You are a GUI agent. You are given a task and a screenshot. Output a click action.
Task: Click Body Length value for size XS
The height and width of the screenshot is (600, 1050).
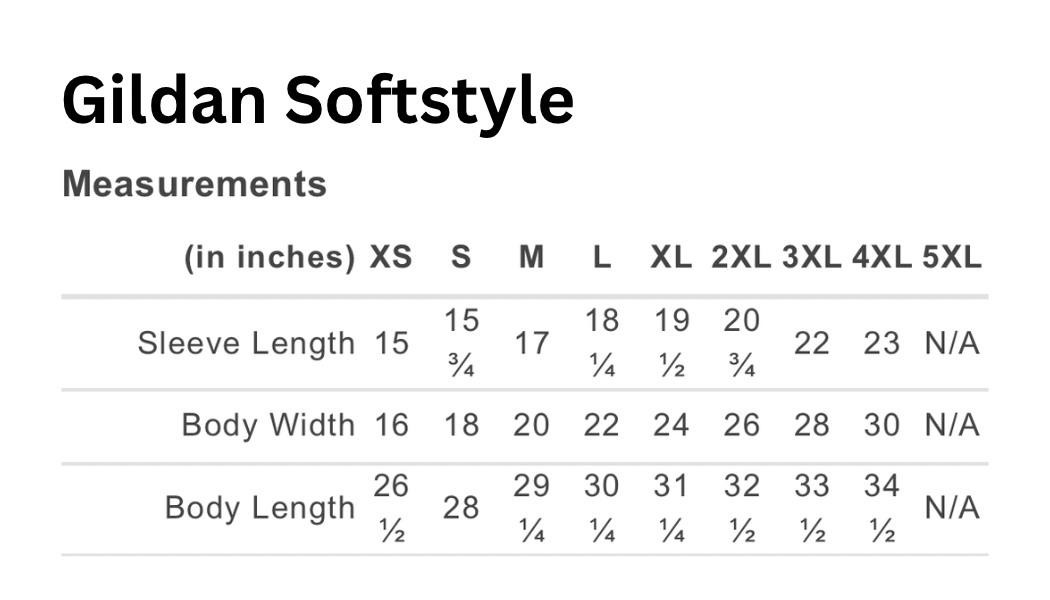click(391, 507)
